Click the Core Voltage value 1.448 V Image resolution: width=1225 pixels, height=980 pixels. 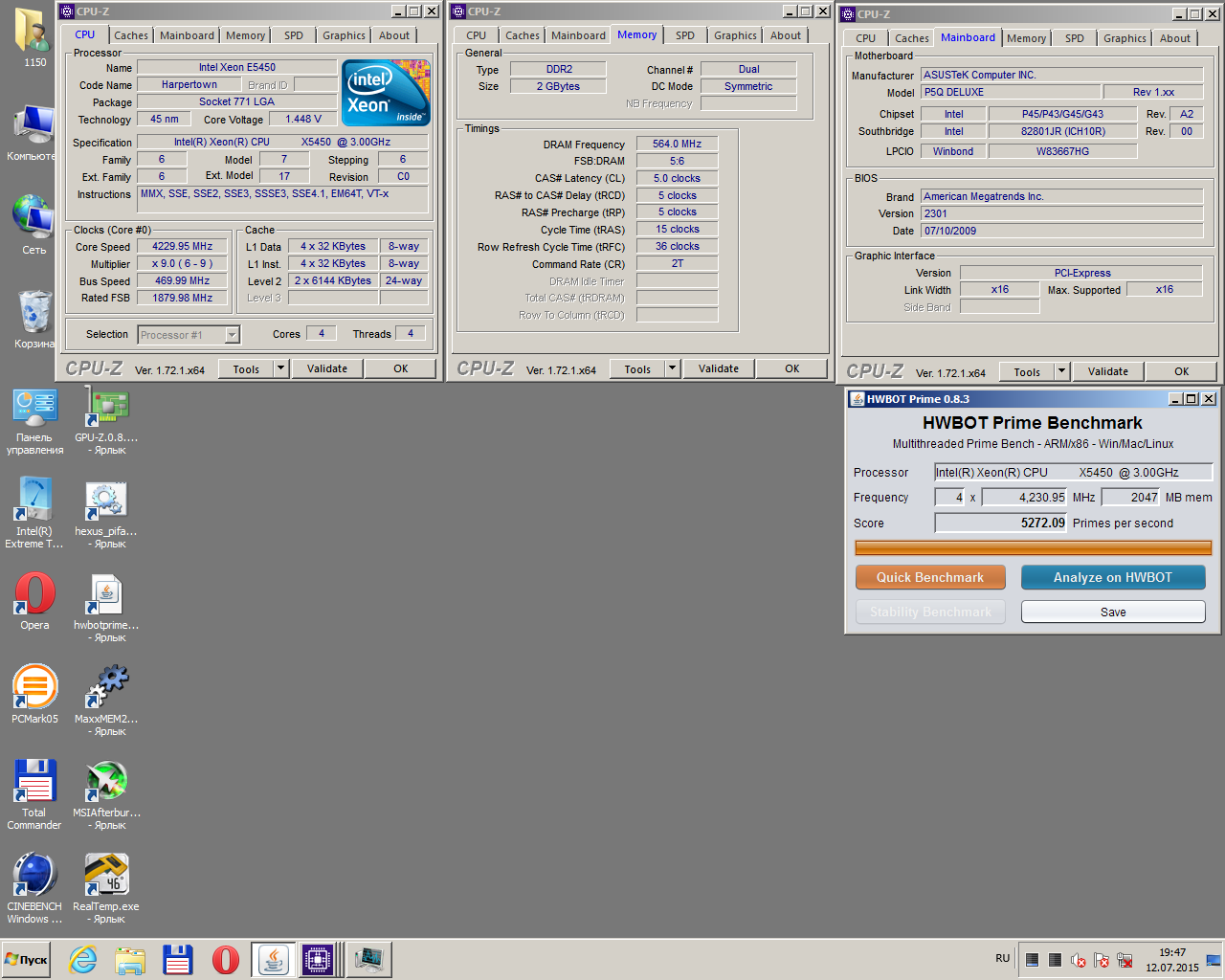(x=303, y=119)
